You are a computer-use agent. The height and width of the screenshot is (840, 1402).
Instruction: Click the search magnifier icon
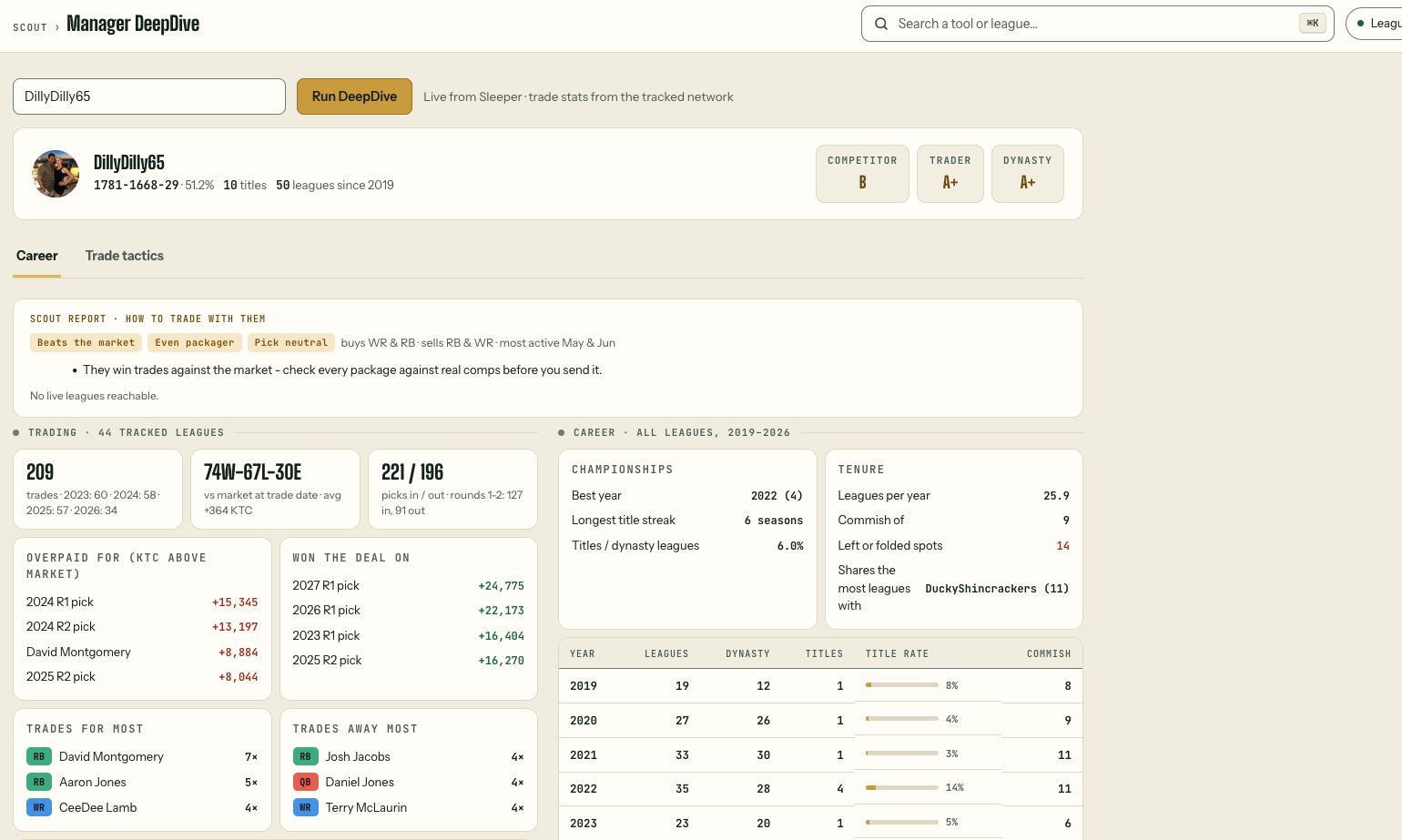[881, 24]
